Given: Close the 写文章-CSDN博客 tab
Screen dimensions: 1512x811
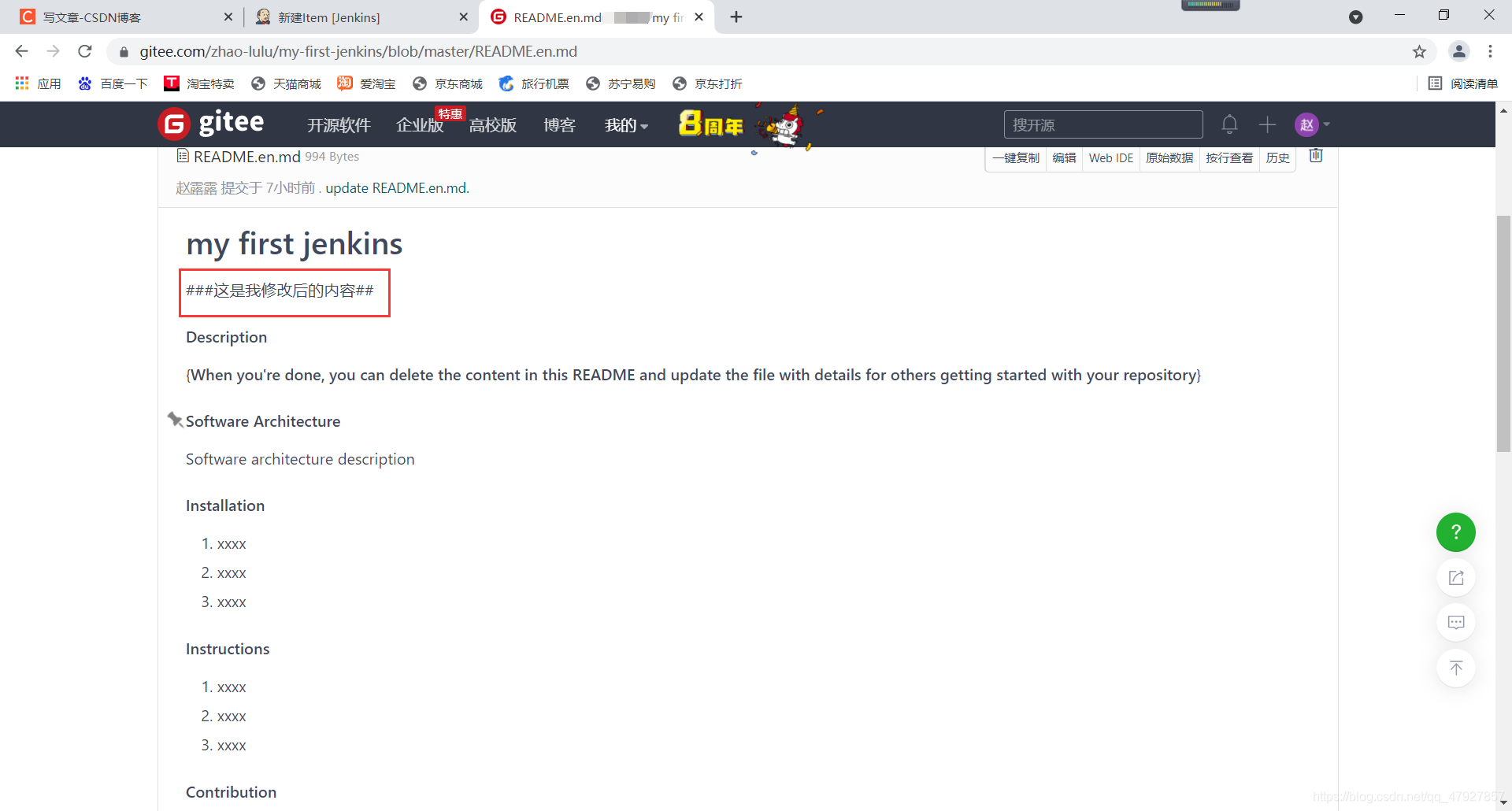Looking at the screenshot, I should pyautogui.click(x=228, y=17).
